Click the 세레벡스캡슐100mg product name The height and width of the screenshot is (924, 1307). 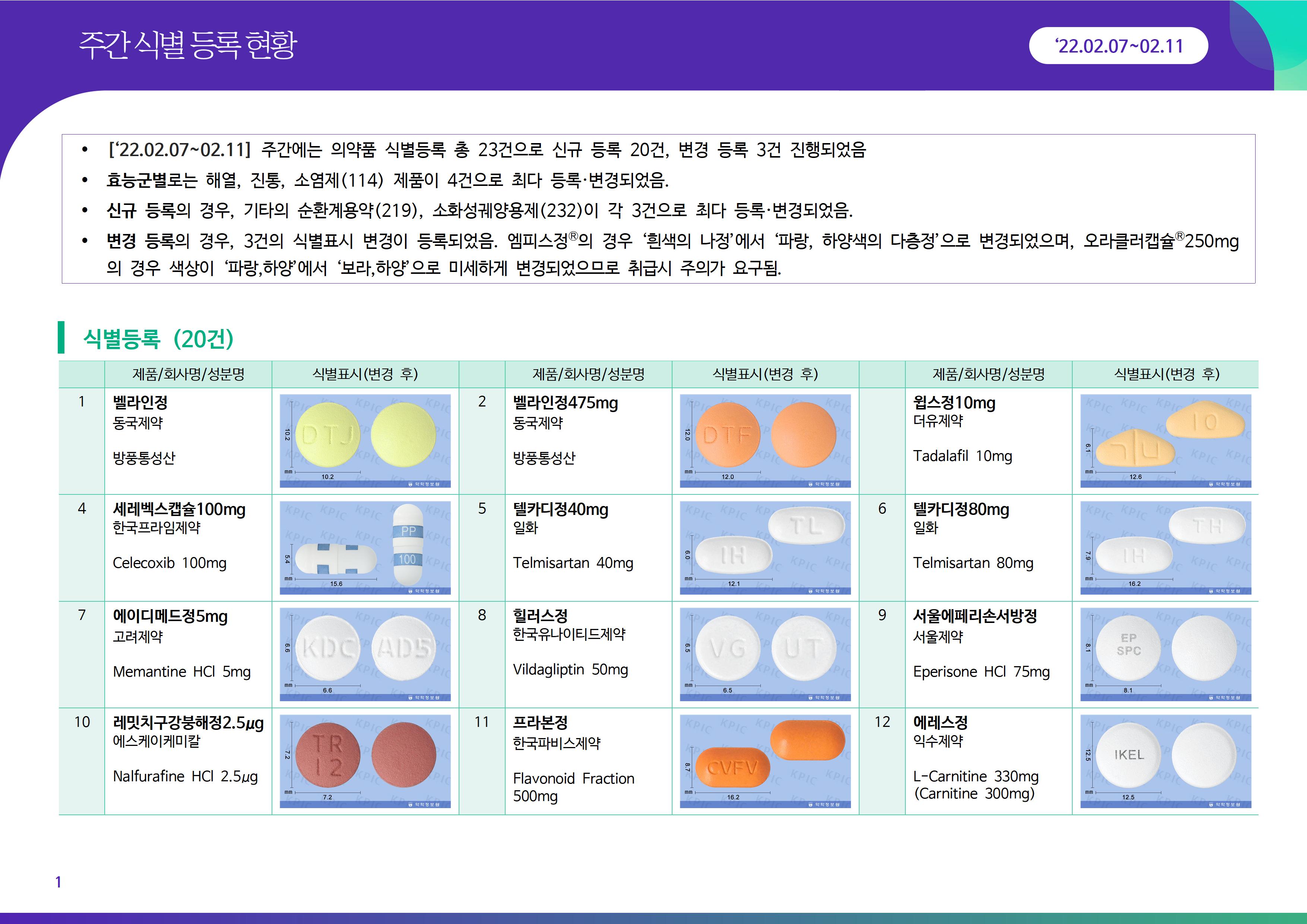point(179,509)
